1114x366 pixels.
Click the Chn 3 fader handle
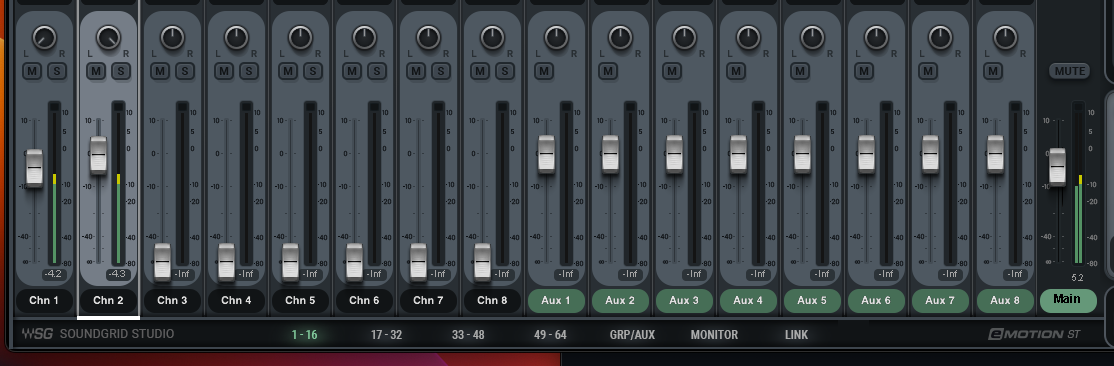pos(163,262)
